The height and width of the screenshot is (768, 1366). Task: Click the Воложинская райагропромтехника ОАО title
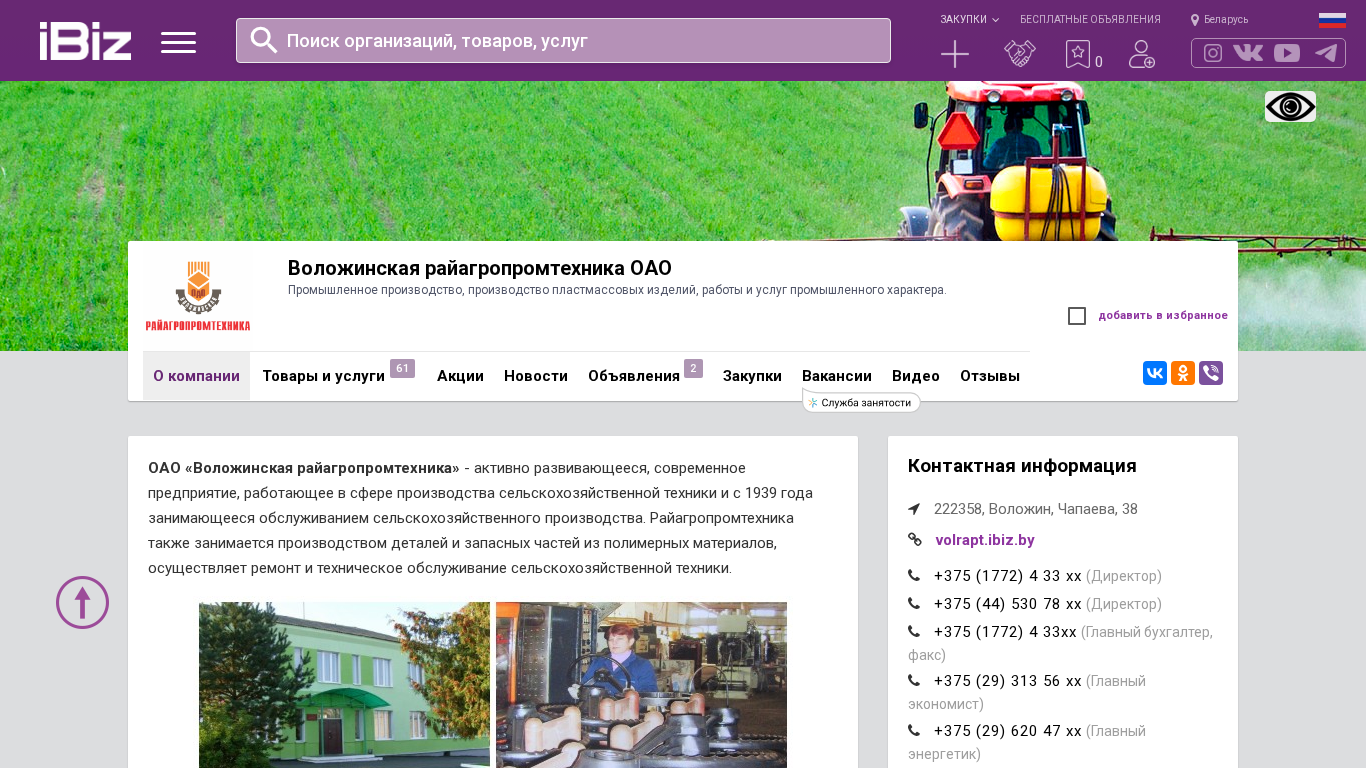point(480,268)
